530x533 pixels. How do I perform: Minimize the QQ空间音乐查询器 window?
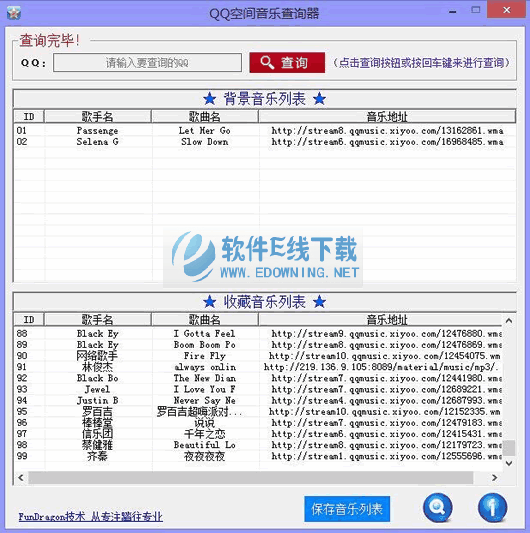tap(452, 12)
